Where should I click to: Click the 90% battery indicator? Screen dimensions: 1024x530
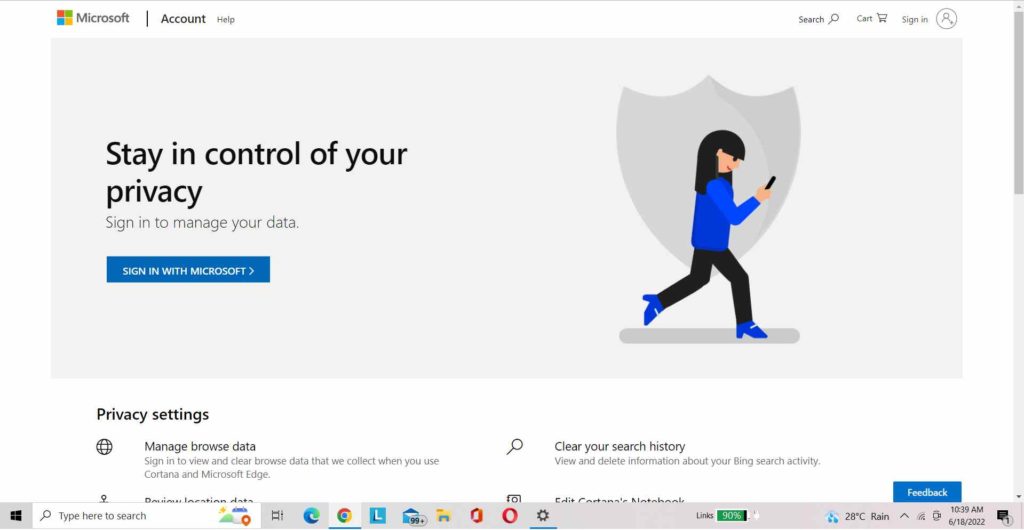point(731,516)
